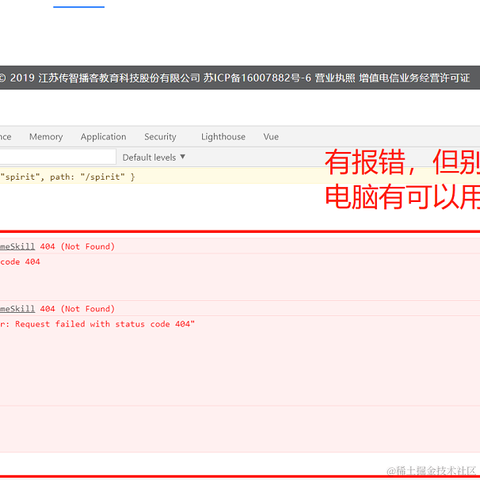Image resolution: width=480 pixels, height=480 pixels.
Task: Click the second "404 (Not Found)" status text
Action: (x=77, y=309)
